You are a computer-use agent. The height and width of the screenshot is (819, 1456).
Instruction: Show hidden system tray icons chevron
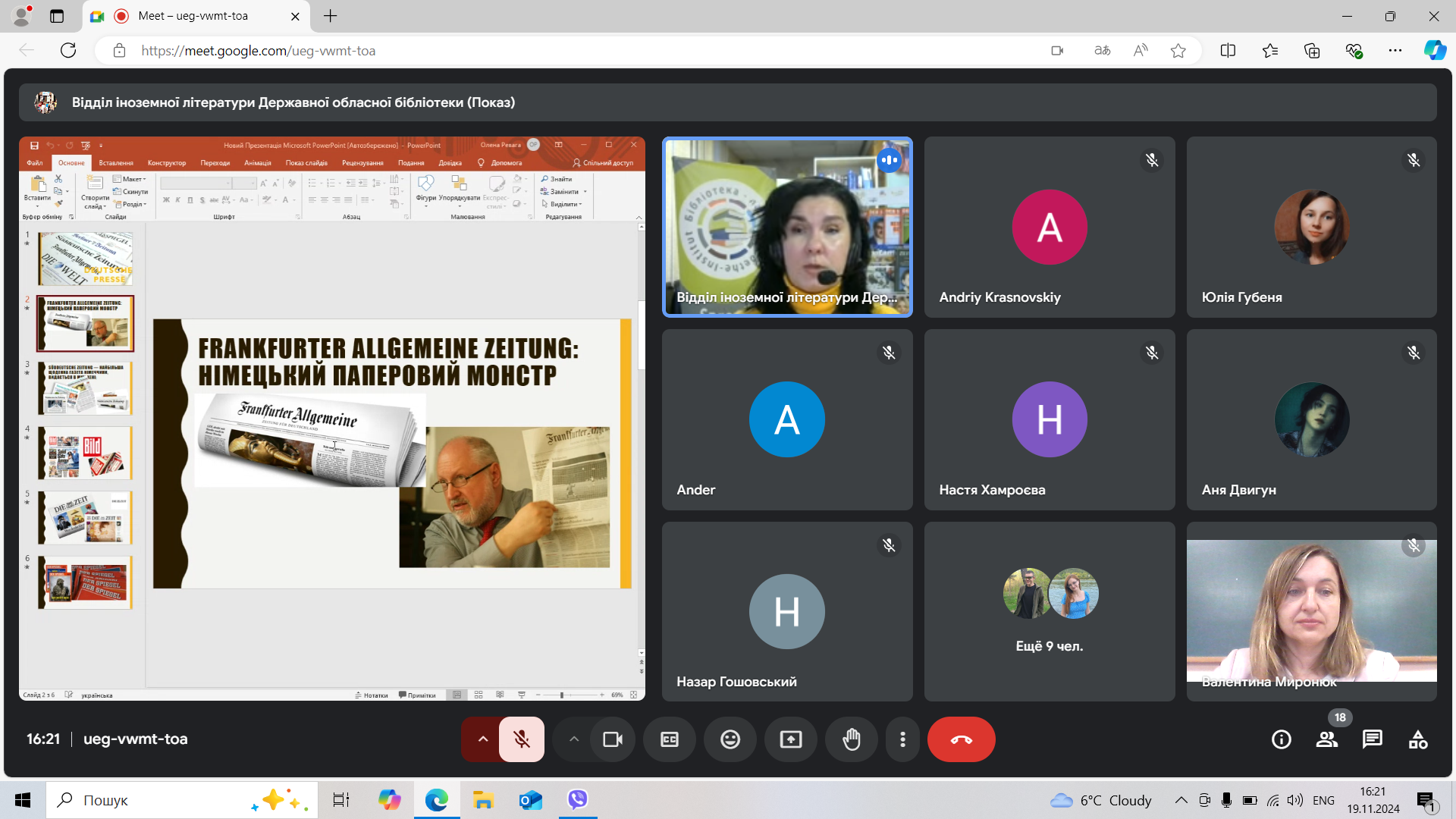pyautogui.click(x=1181, y=800)
